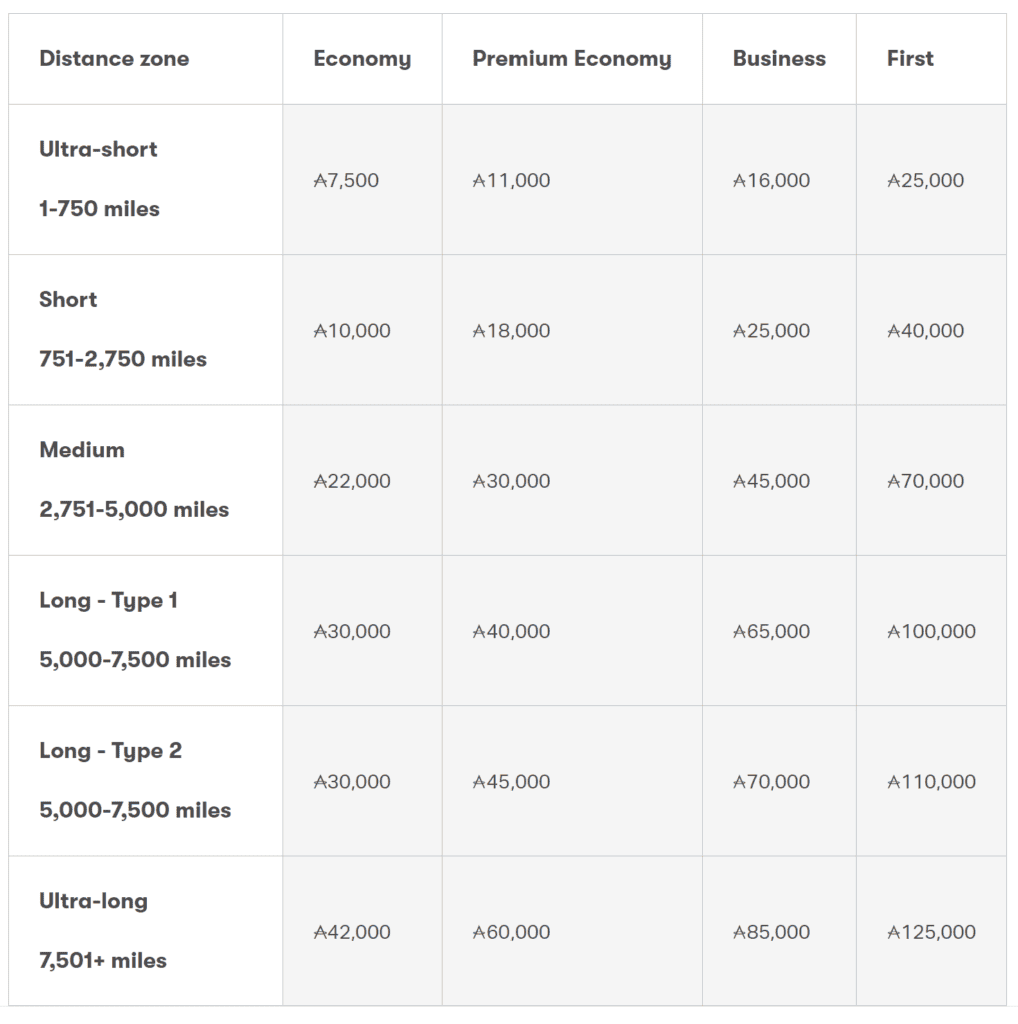This screenshot has height=1024, width=1018.
Task: Select the Medium zone row label
Action: click(82, 450)
